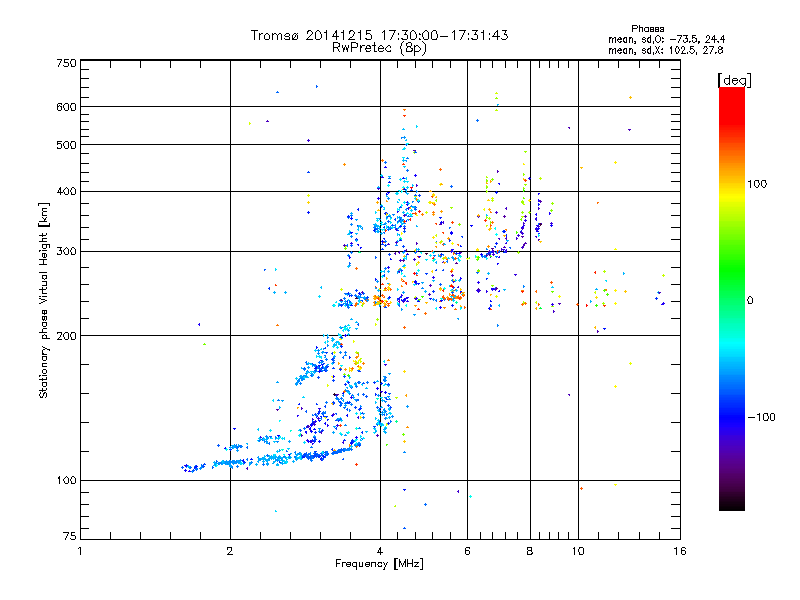Click the 'mean, sd,O: -73.5, 24.4' line

[666, 39]
